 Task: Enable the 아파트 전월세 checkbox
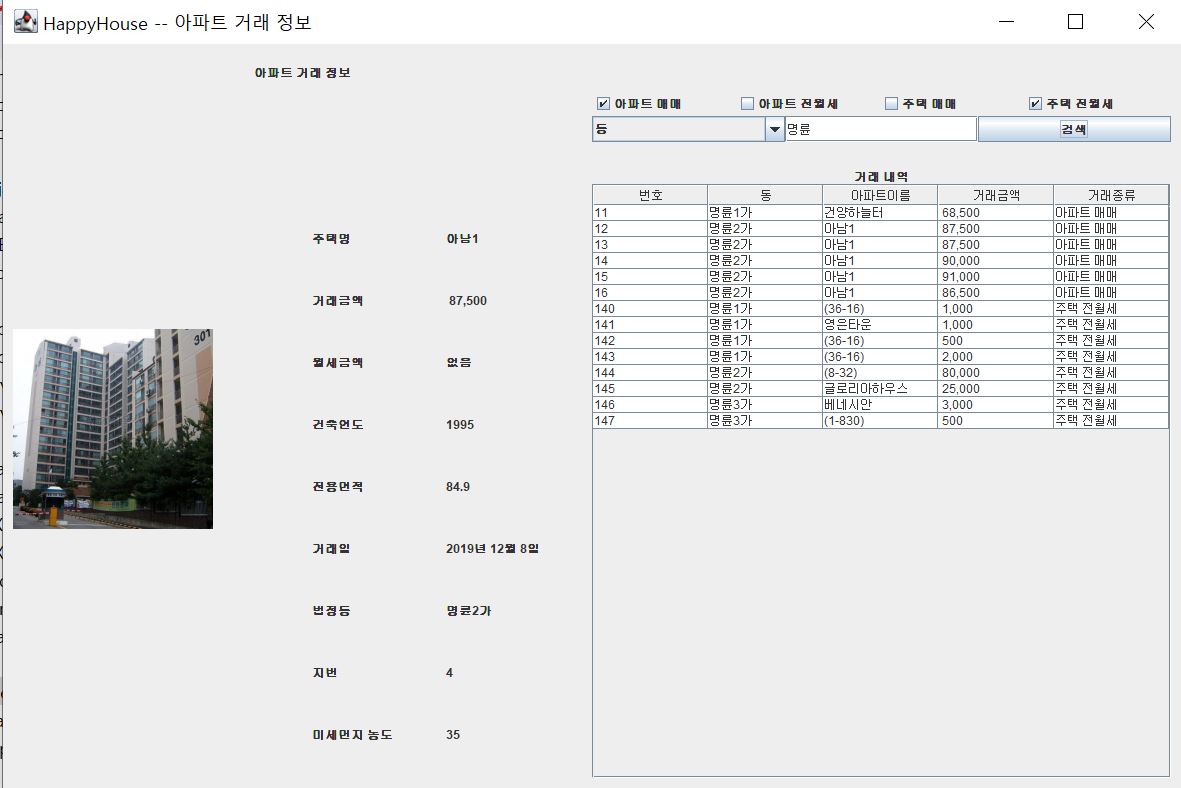point(747,104)
